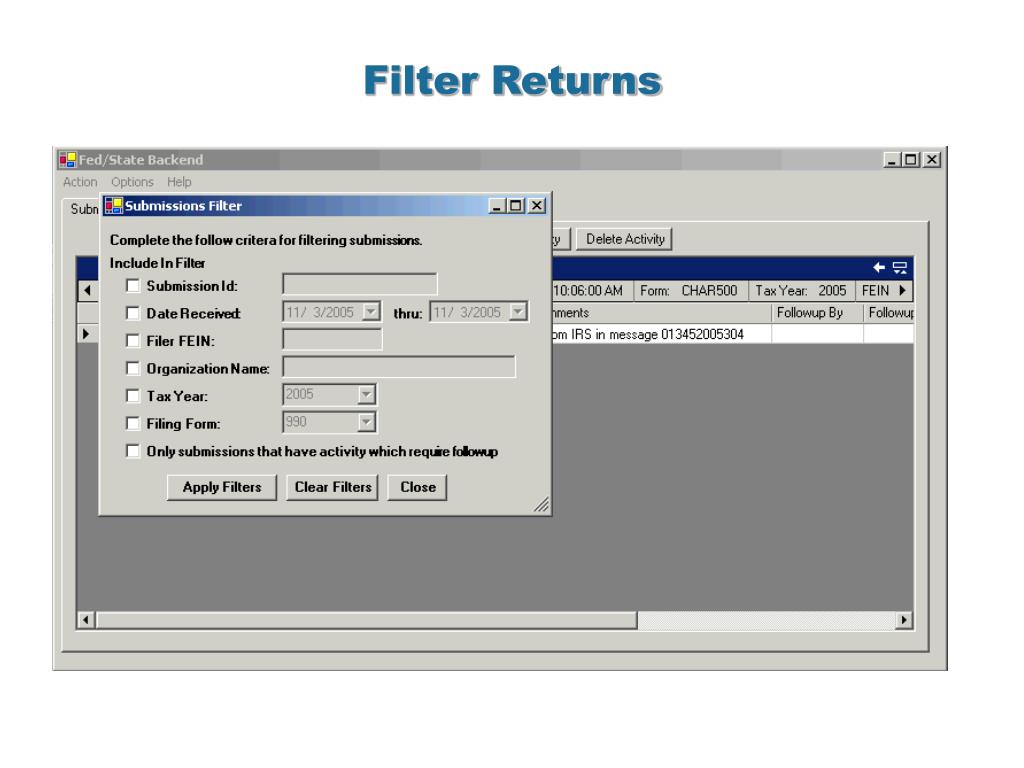Viewport: 1024px width, 768px height.
Task: Tick the Submission Id checkbox
Action: click(x=133, y=285)
